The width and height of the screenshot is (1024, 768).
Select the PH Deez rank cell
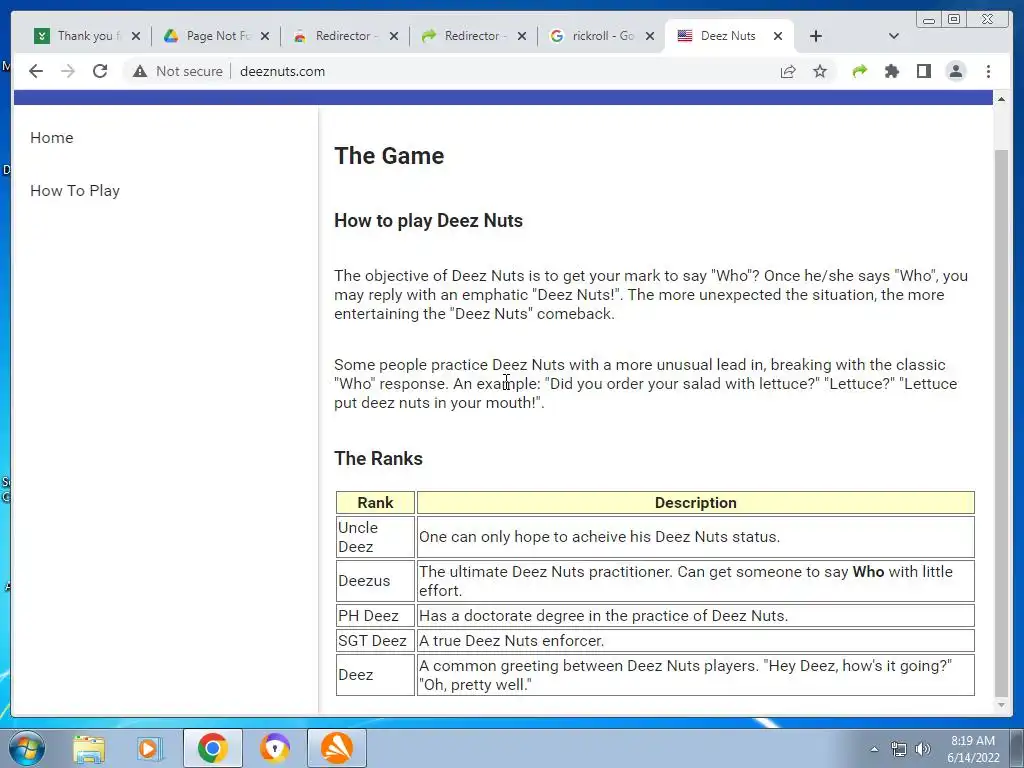click(x=376, y=616)
